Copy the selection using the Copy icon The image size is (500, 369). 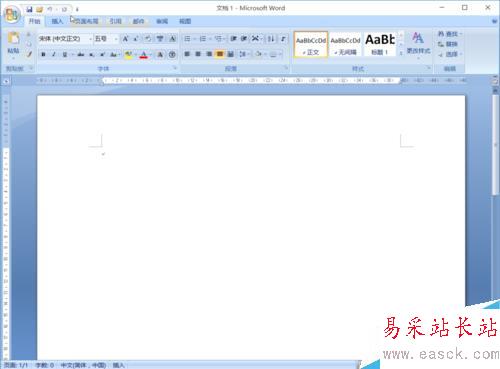29,44
